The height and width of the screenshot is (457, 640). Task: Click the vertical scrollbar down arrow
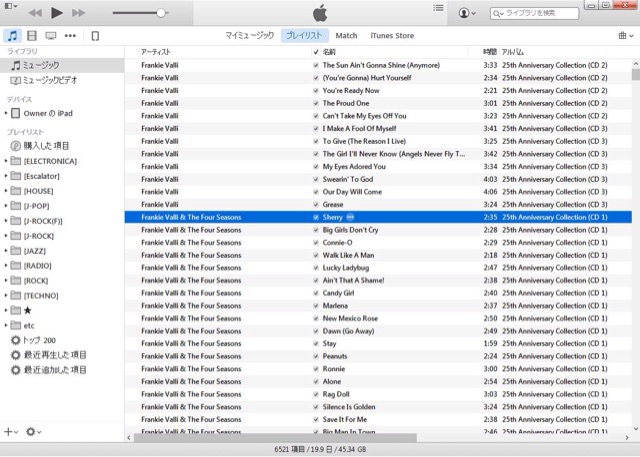pos(636,428)
